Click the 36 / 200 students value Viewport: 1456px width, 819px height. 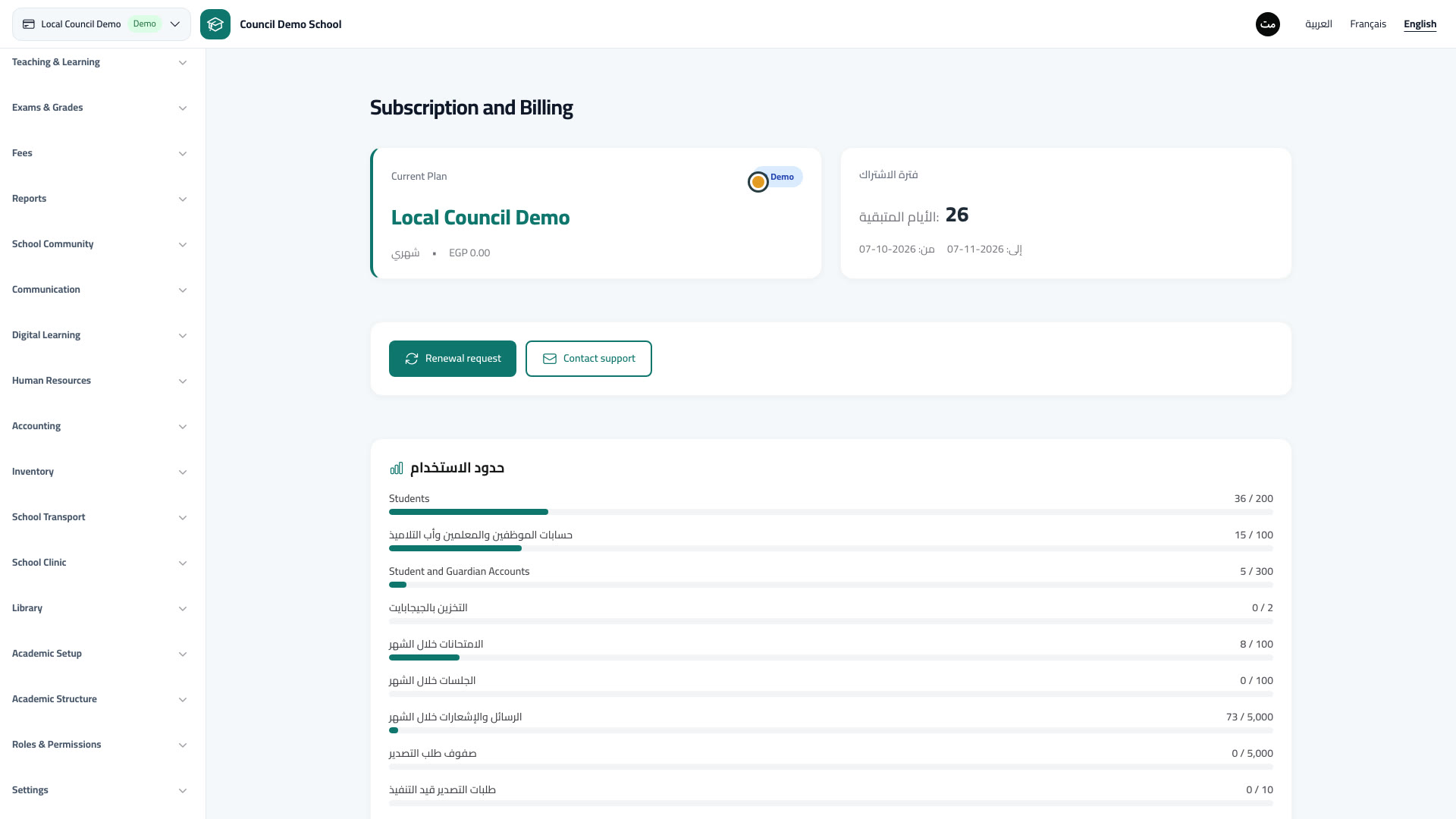tap(1254, 498)
